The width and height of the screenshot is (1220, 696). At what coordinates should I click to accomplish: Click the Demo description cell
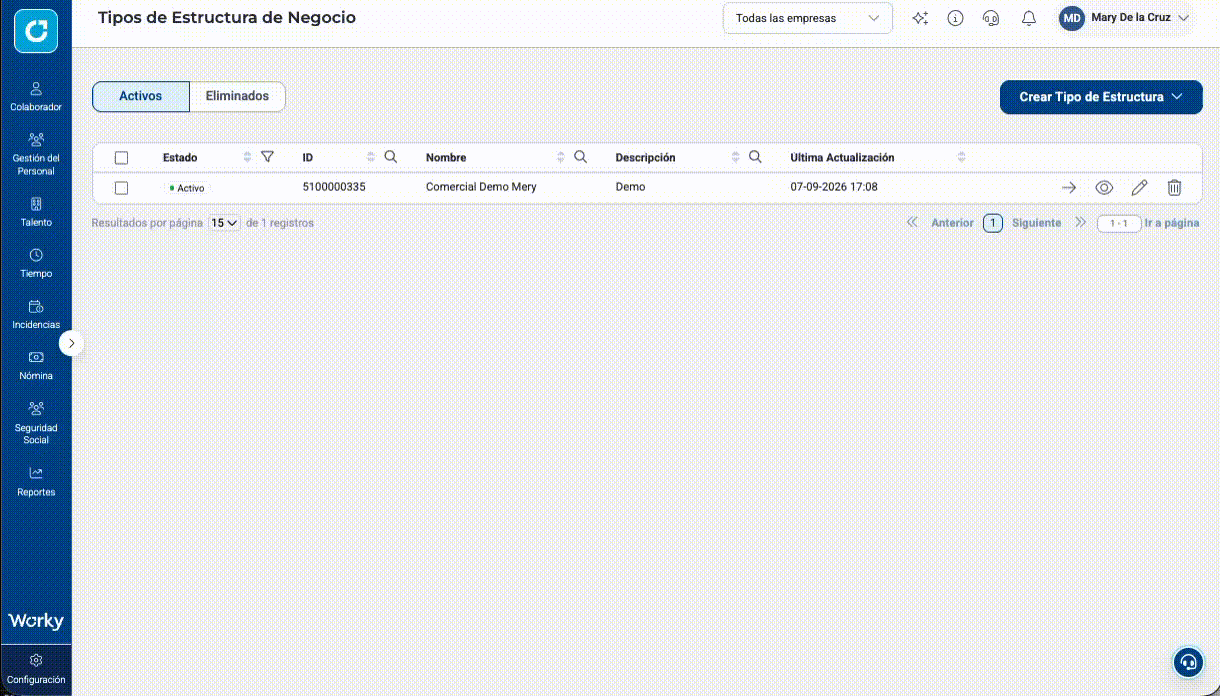[x=630, y=187]
